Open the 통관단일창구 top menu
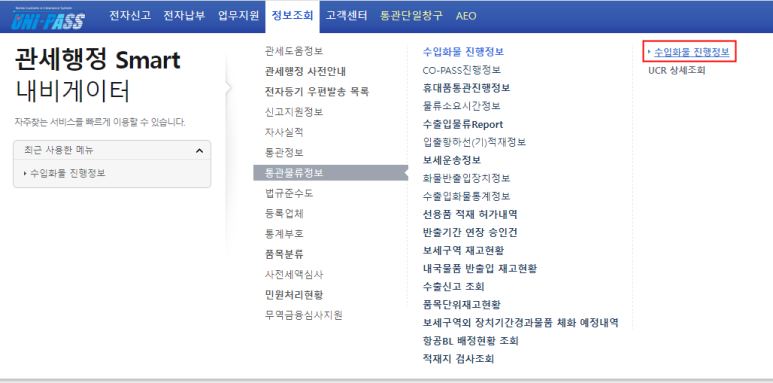This screenshot has width=773, height=383. coord(411,16)
